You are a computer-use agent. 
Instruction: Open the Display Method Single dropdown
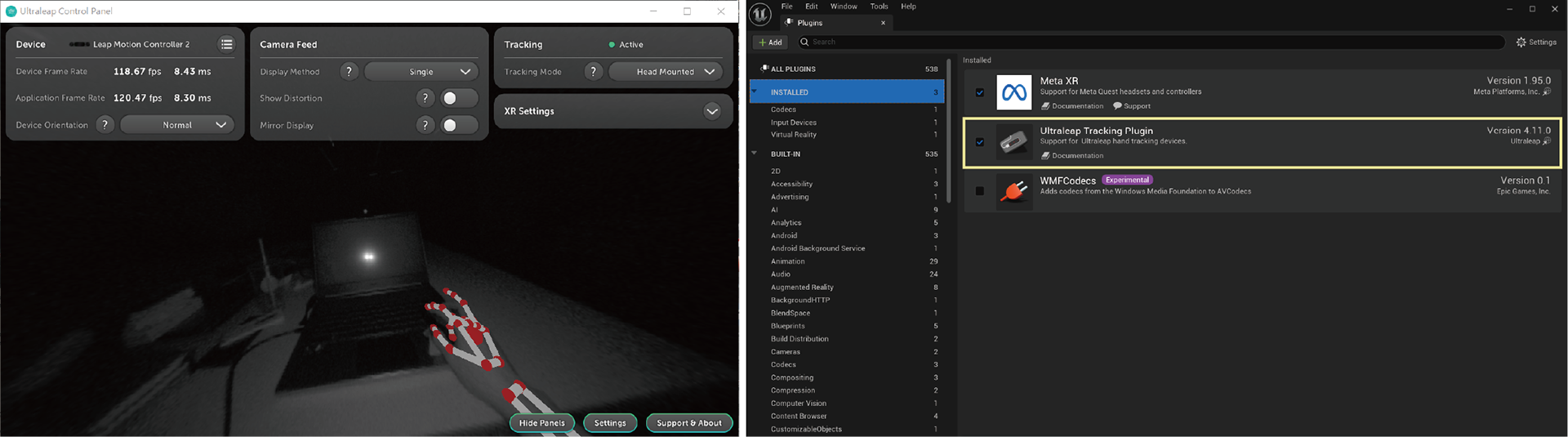coord(421,72)
